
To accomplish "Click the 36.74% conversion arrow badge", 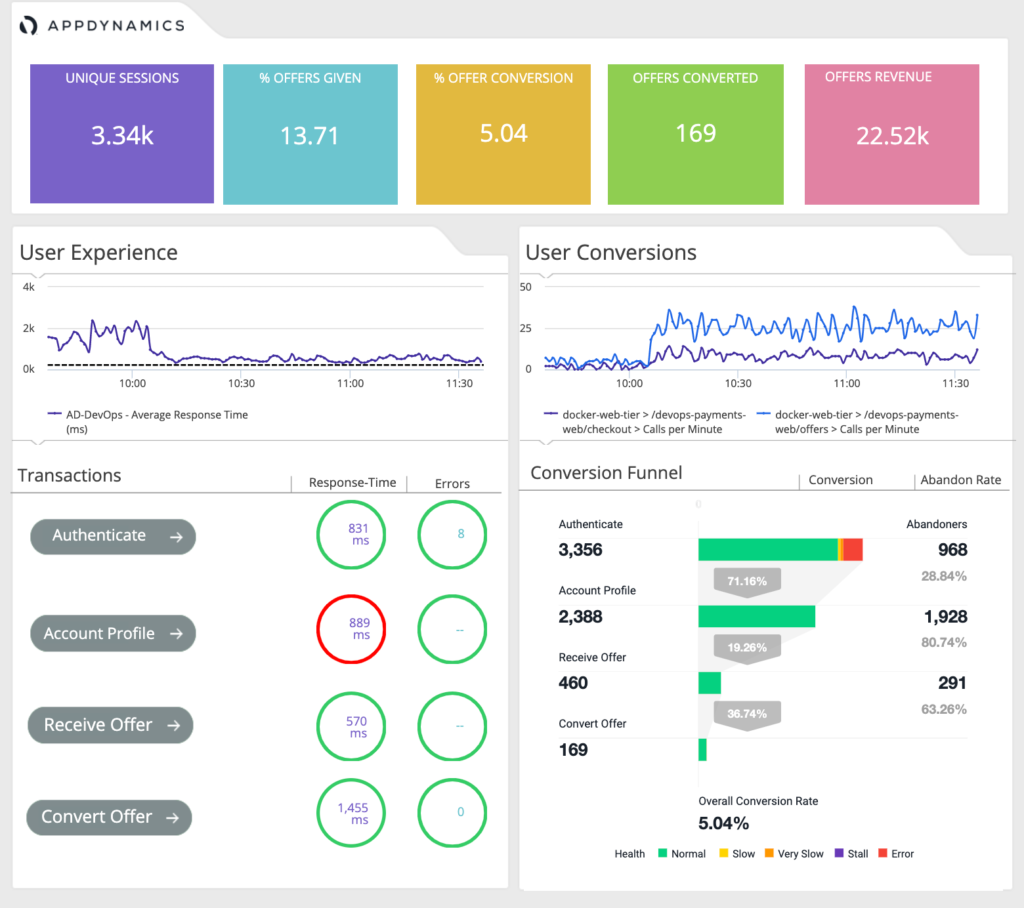I will click(x=747, y=714).
